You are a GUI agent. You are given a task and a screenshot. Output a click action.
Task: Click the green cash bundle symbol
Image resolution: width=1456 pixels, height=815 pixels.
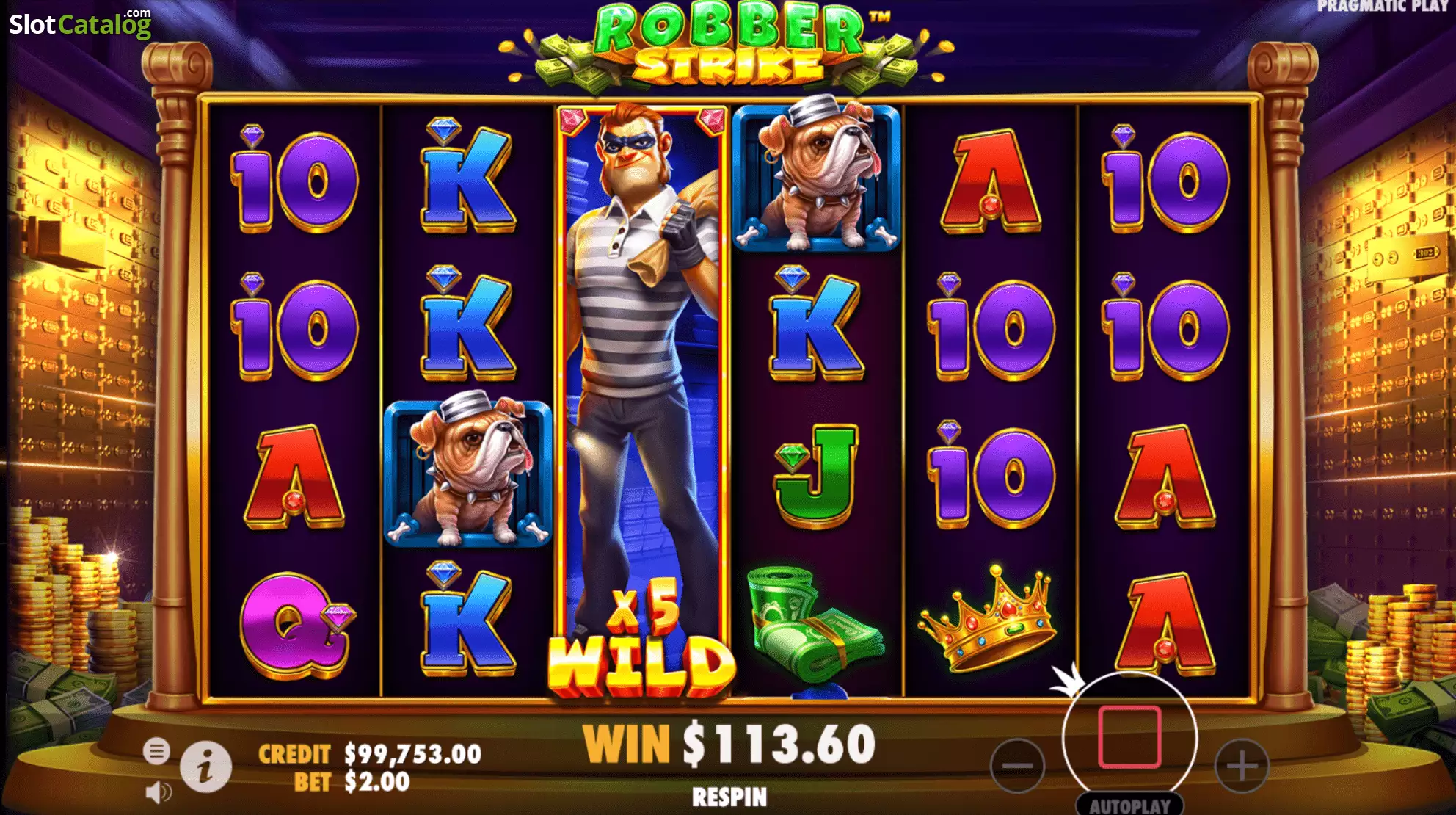[x=813, y=623]
